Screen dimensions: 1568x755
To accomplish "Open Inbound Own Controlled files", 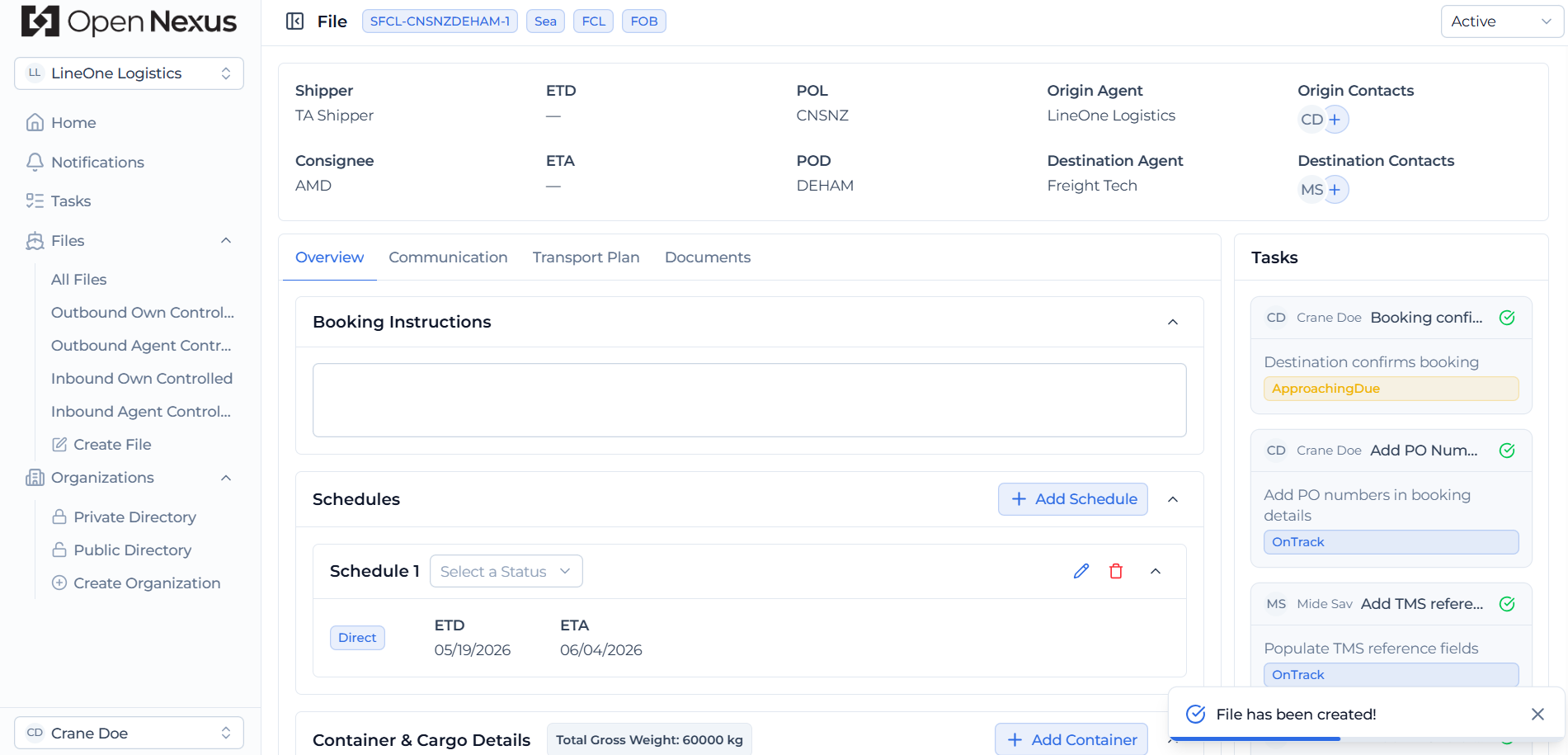I will click(142, 379).
